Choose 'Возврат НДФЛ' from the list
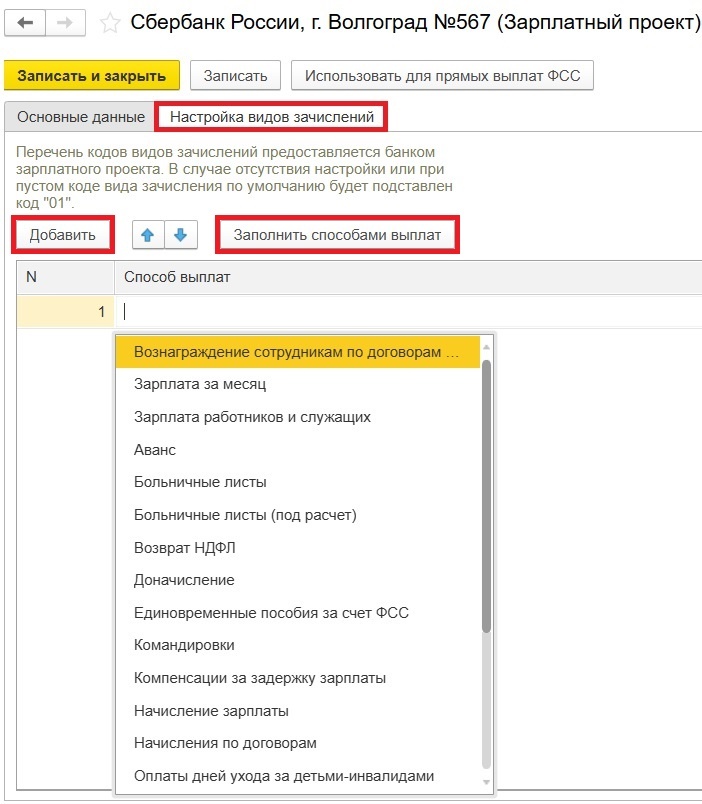 297,548
